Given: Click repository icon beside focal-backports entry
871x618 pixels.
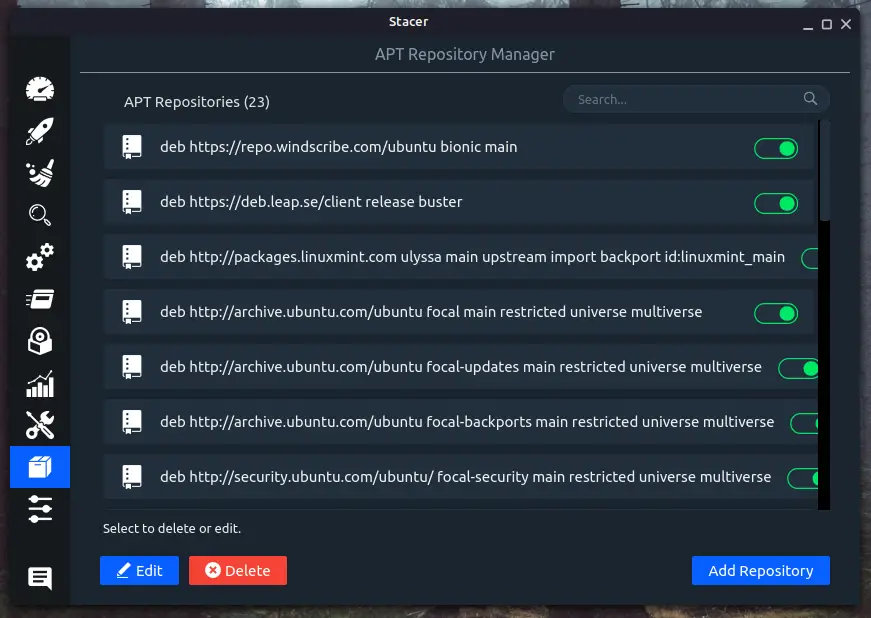Looking at the screenshot, I should point(132,422).
